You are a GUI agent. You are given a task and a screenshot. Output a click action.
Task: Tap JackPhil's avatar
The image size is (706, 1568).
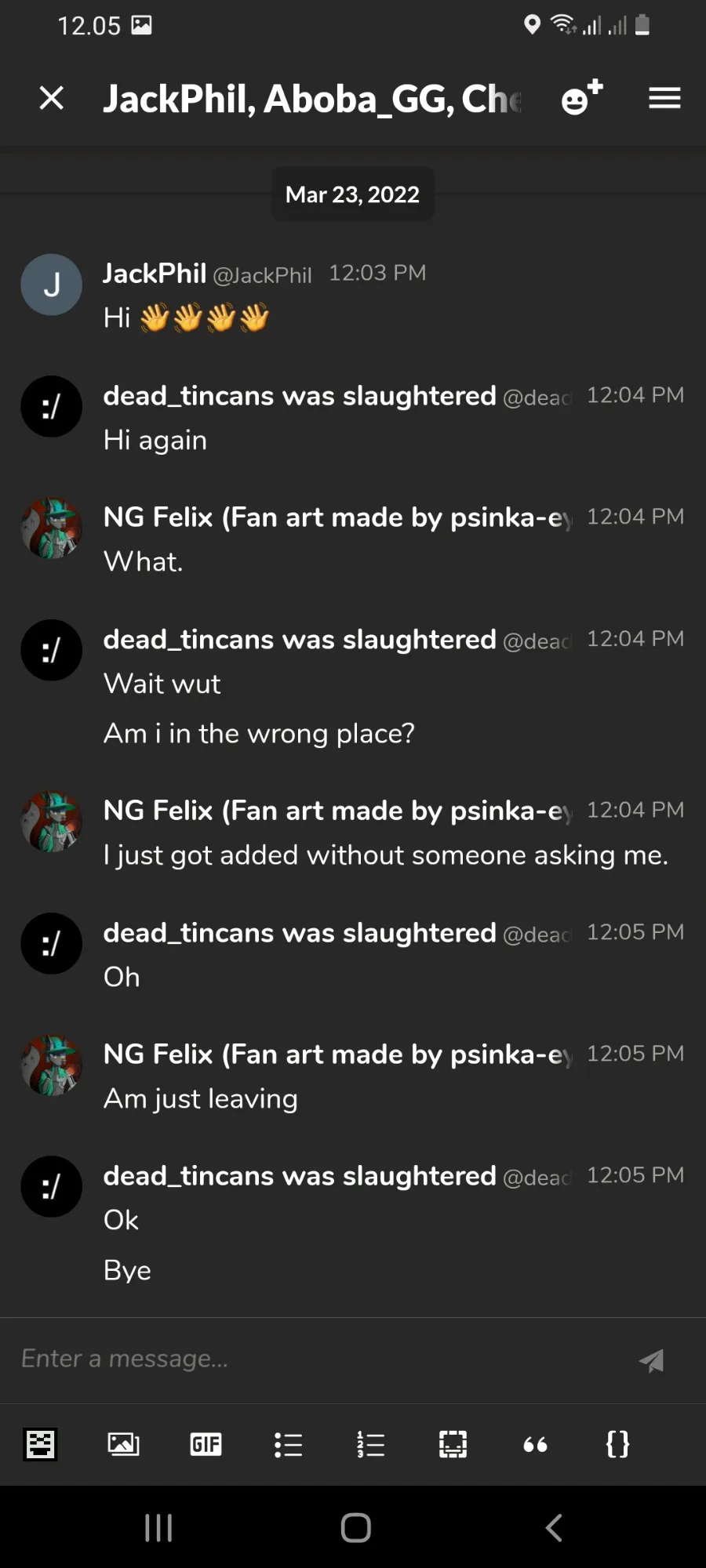pos(52,285)
